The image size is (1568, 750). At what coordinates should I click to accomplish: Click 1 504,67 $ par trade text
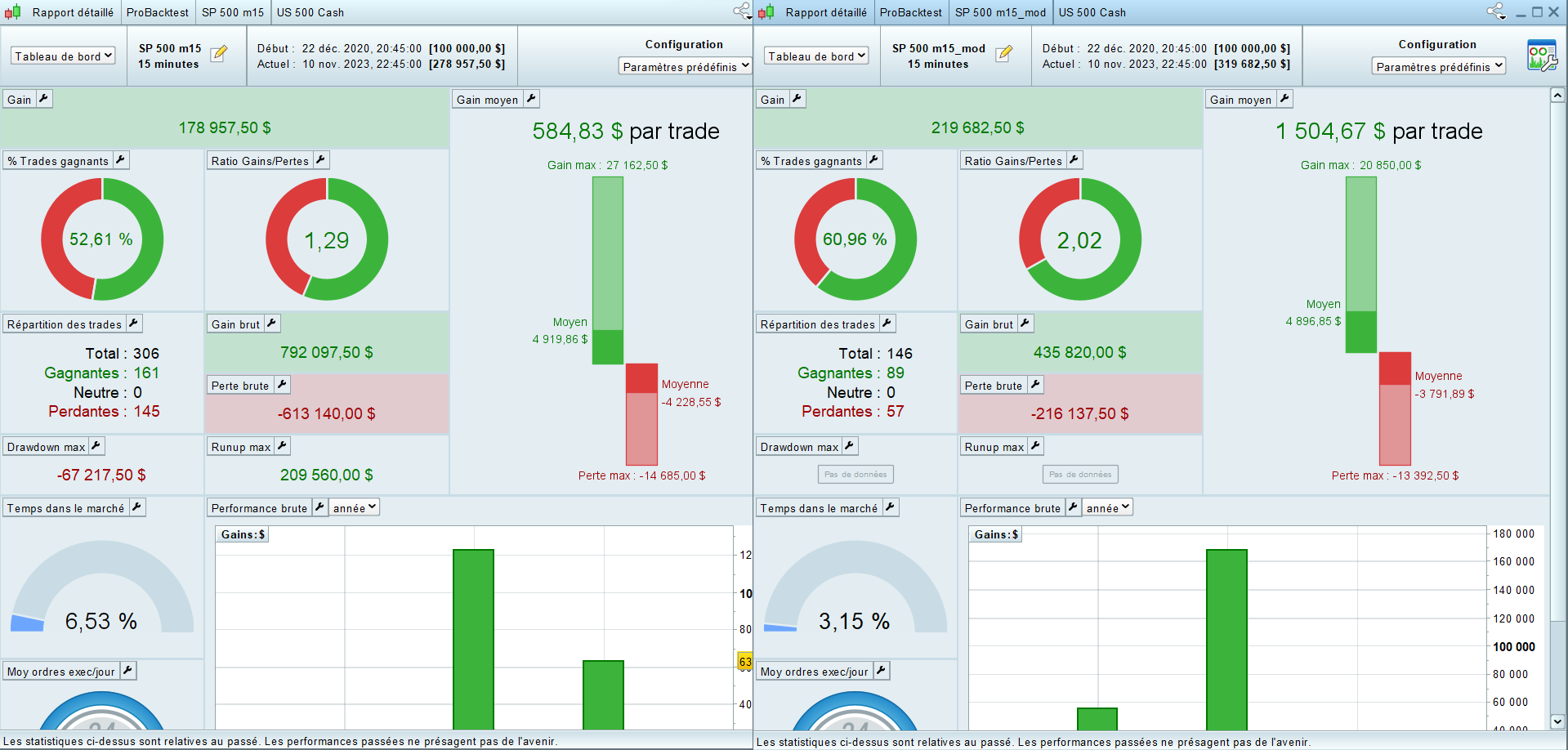(x=1379, y=131)
